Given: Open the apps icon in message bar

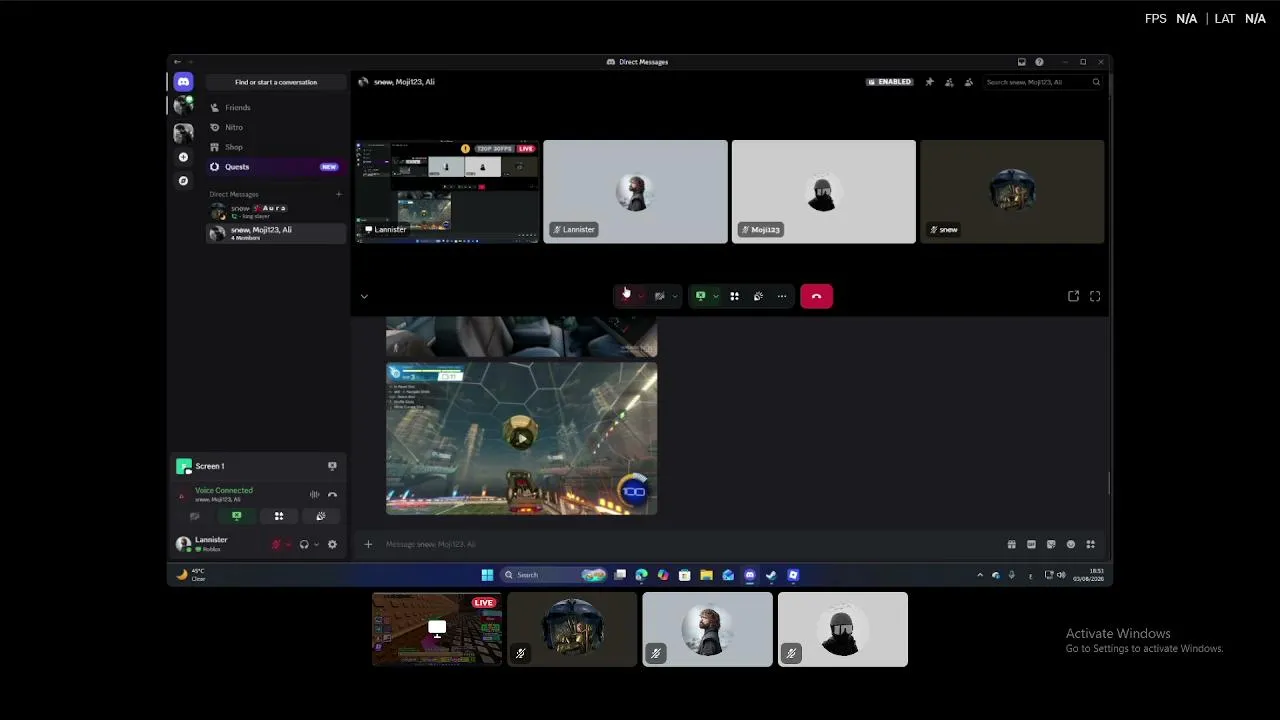Looking at the screenshot, I should point(1091,544).
